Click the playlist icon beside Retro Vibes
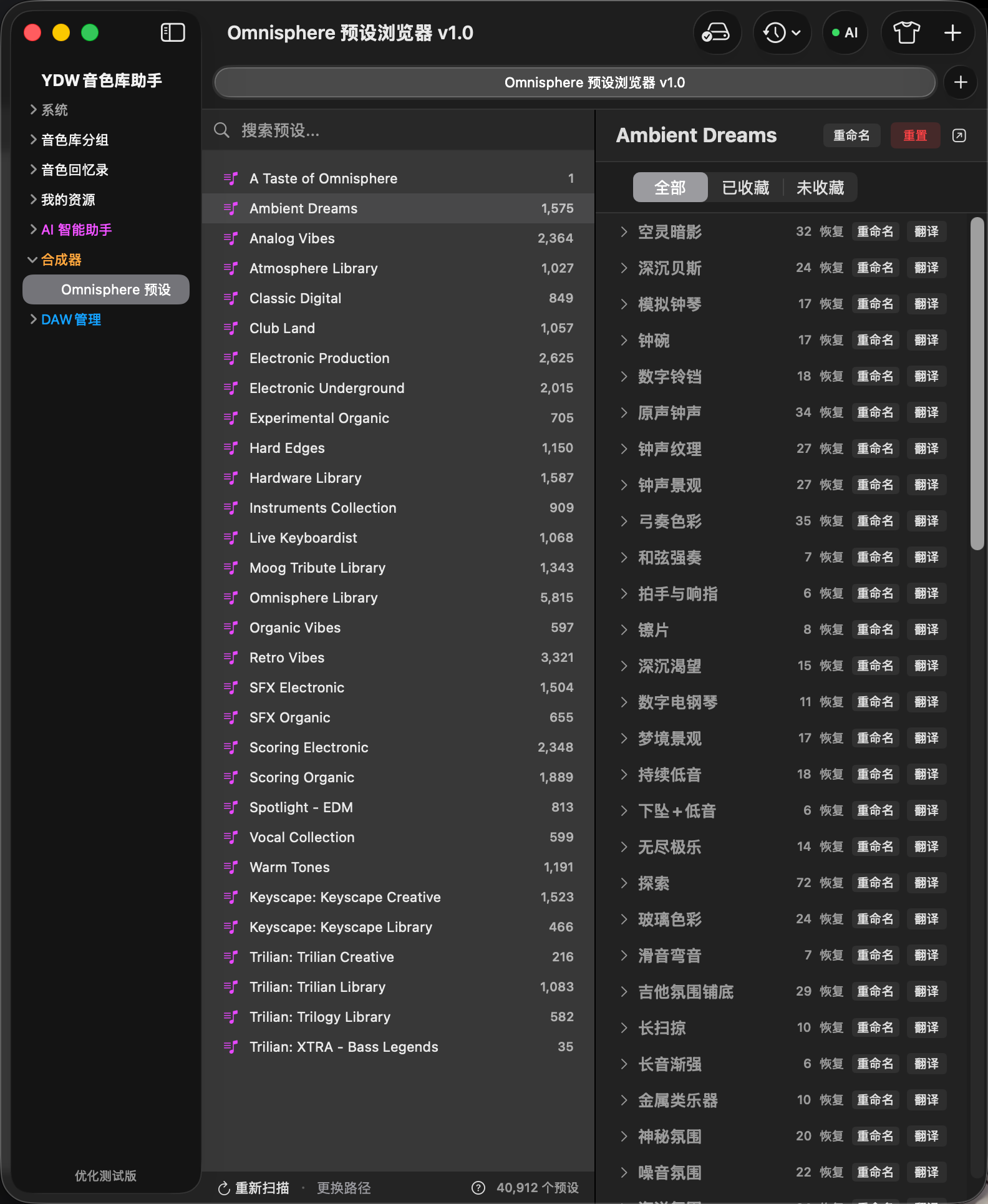Image resolution: width=988 pixels, height=1204 pixels. pyautogui.click(x=231, y=658)
